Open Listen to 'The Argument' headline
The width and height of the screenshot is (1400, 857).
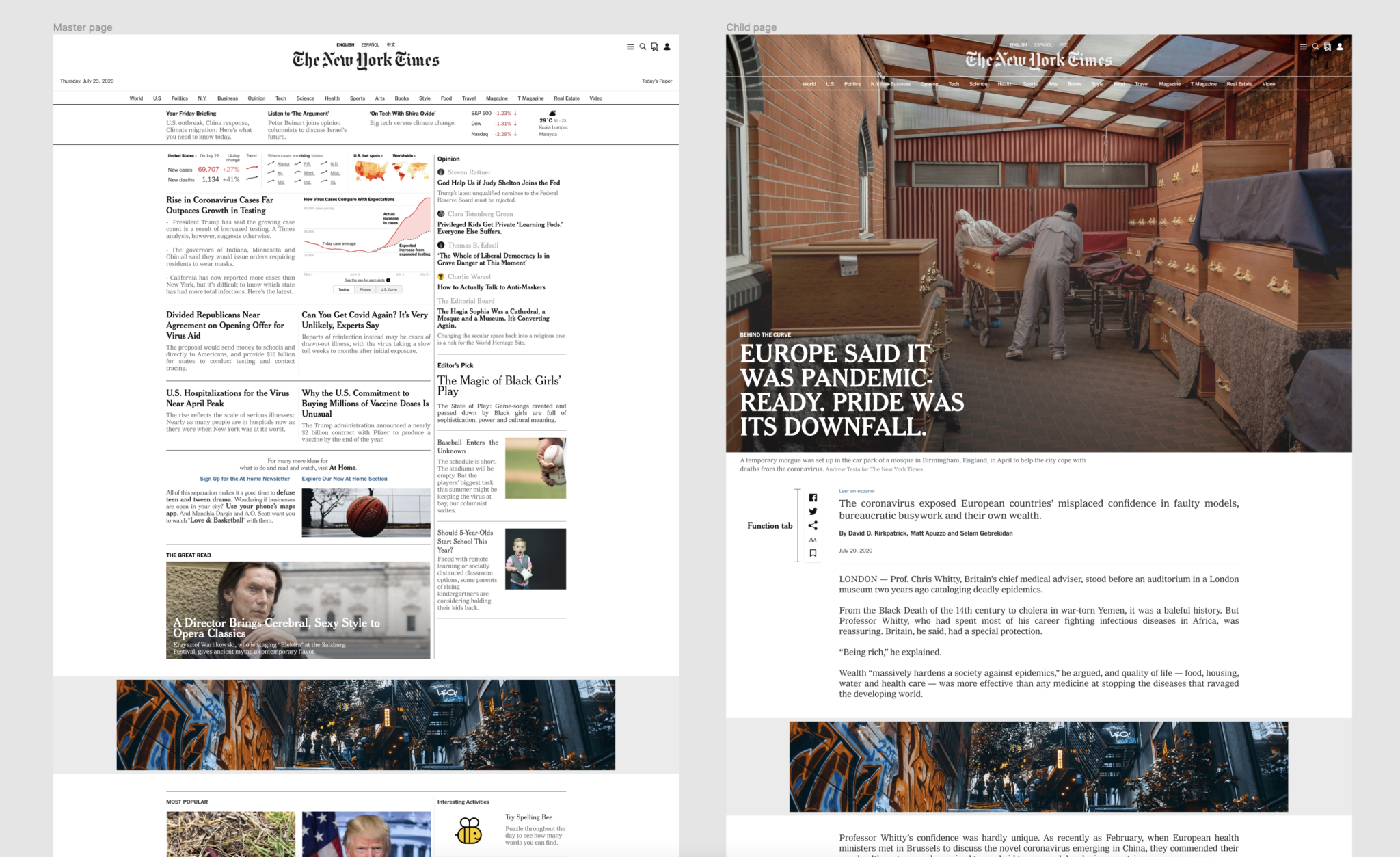299,114
